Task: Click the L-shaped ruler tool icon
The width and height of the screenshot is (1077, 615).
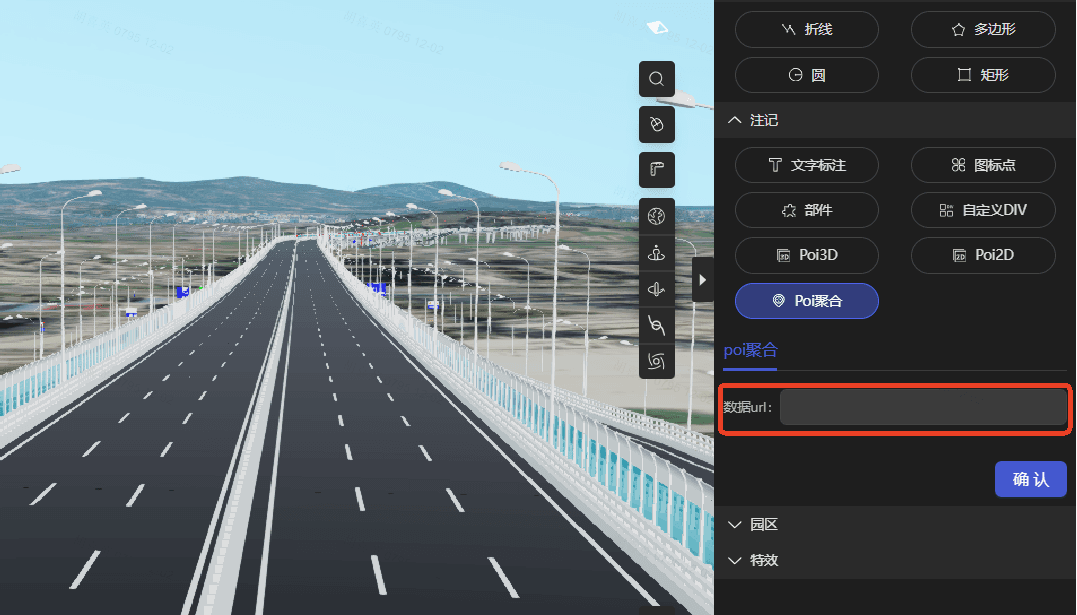Action: pyautogui.click(x=657, y=170)
